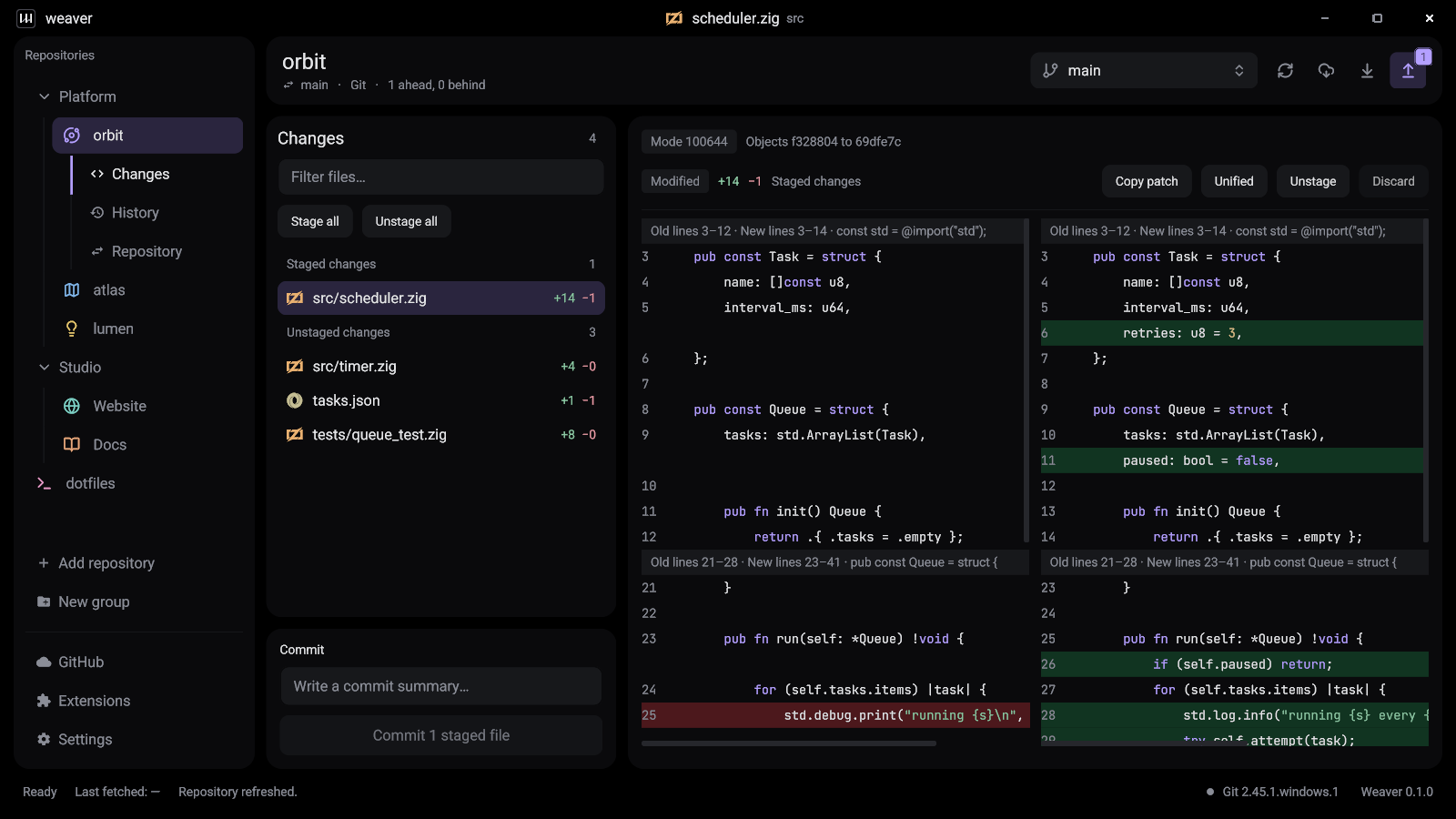The width and height of the screenshot is (1456, 819).
Task: Click 'Mode 100644' label
Action: 689,141
